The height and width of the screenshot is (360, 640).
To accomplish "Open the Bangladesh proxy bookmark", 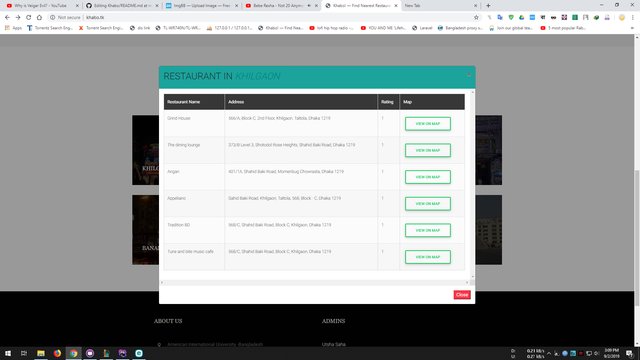I will (460, 28).
